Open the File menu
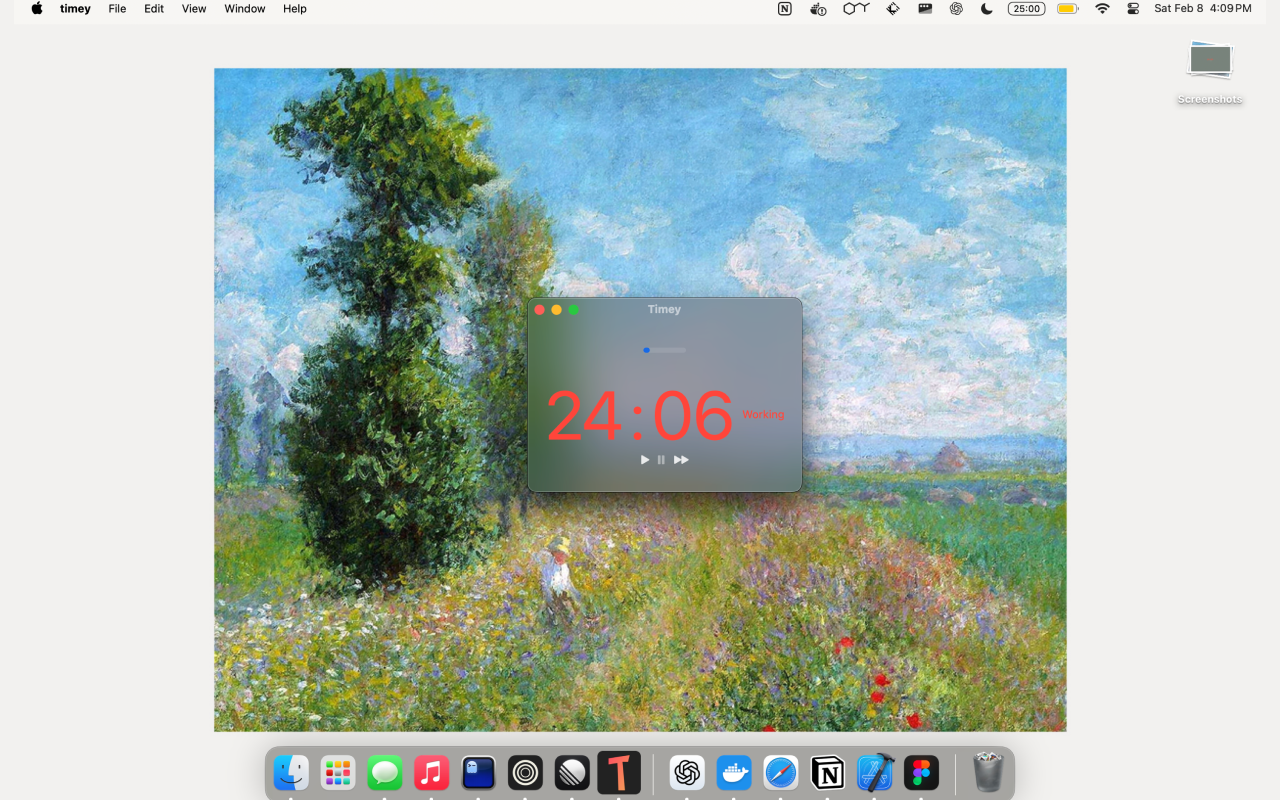 117,9
